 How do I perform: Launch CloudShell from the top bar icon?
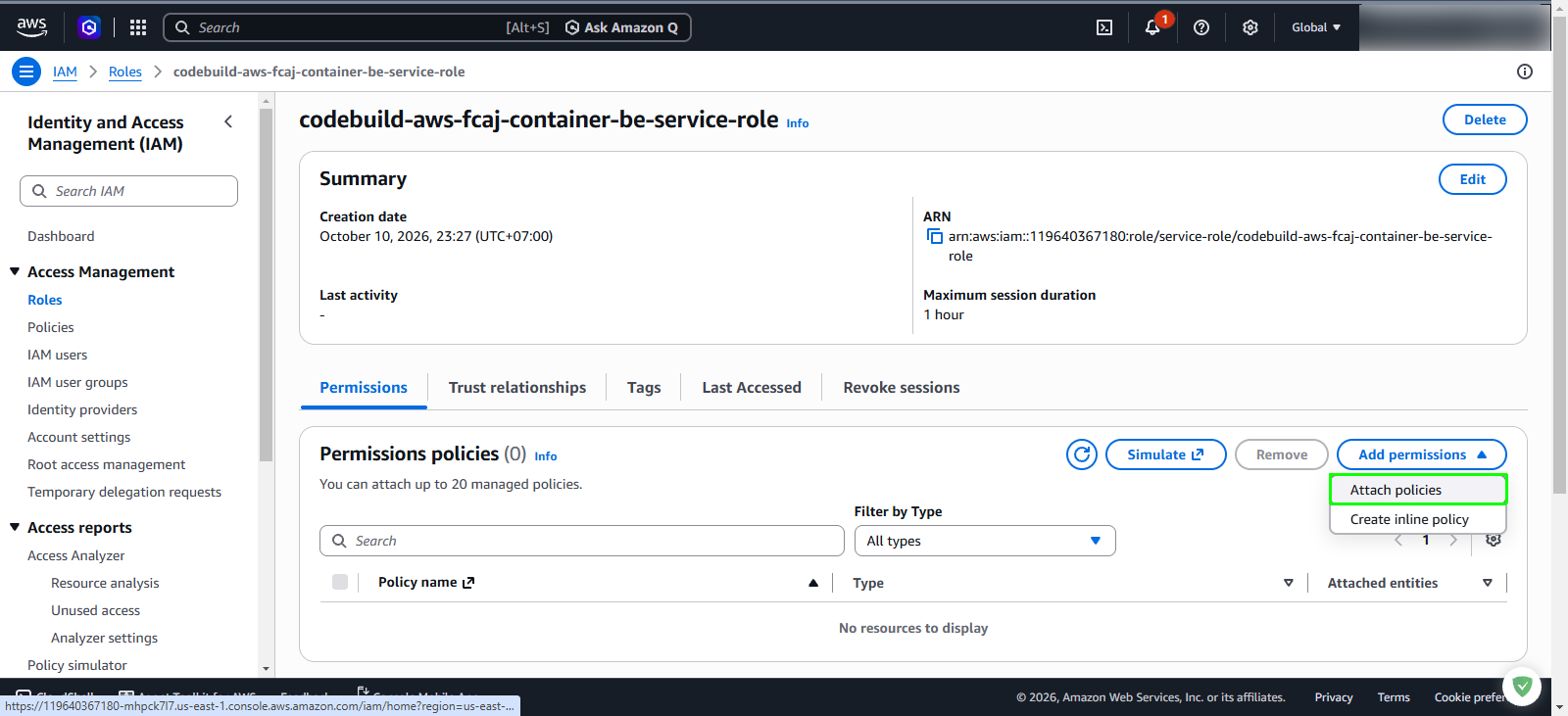1104,27
